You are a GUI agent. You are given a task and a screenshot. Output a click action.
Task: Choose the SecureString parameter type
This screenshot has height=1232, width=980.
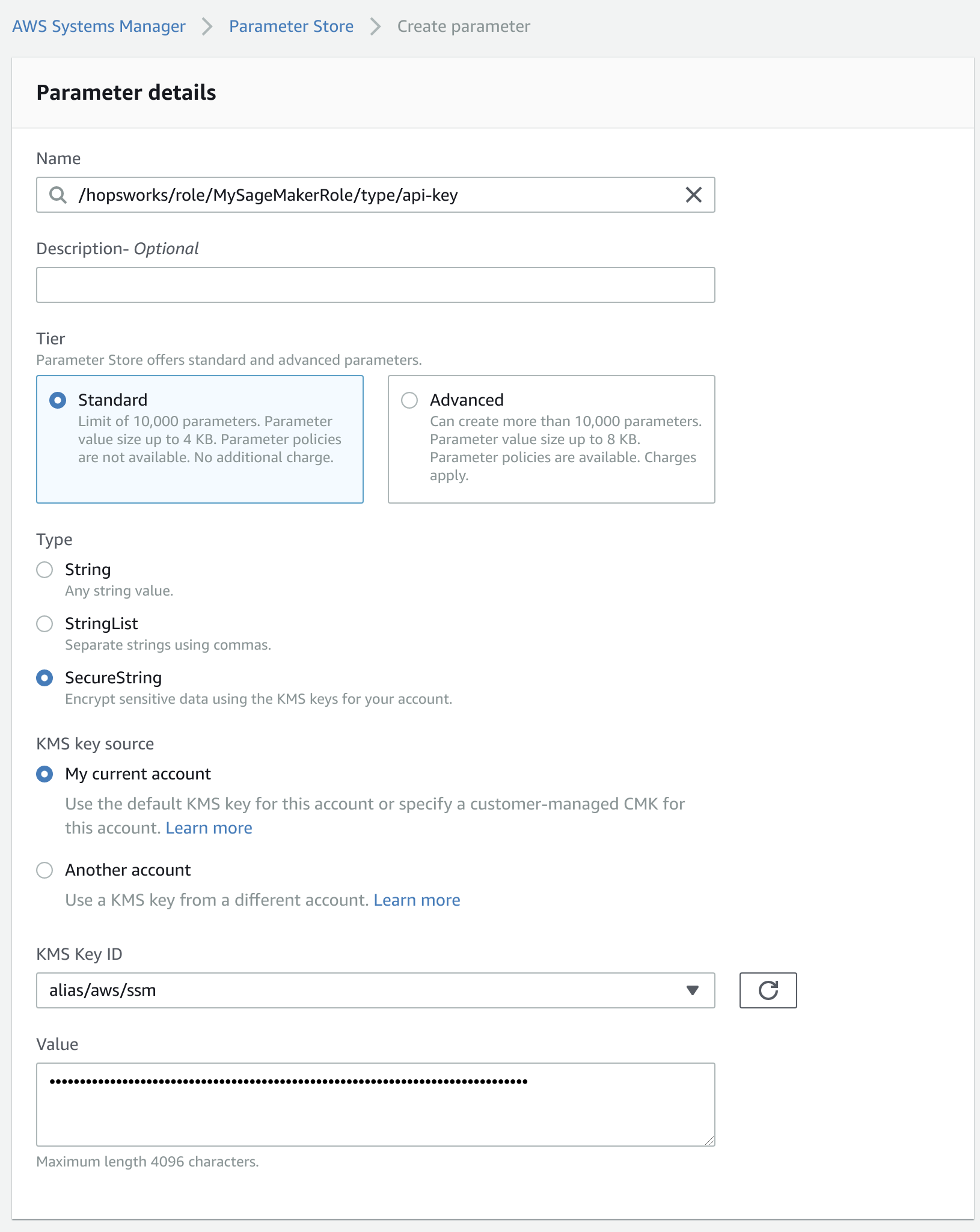tap(44, 678)
